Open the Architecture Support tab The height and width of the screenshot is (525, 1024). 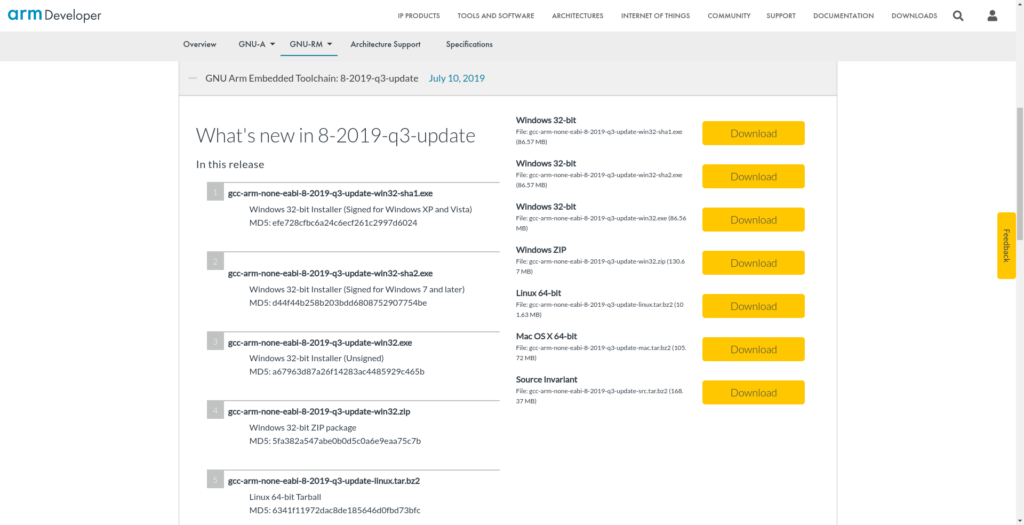[385, 44]
